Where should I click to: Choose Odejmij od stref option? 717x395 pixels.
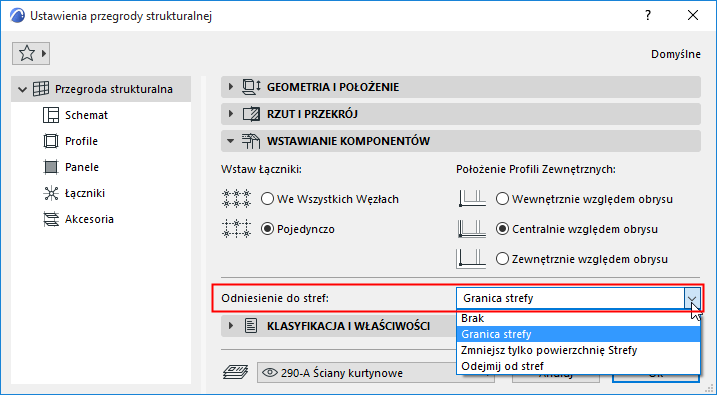578,366
